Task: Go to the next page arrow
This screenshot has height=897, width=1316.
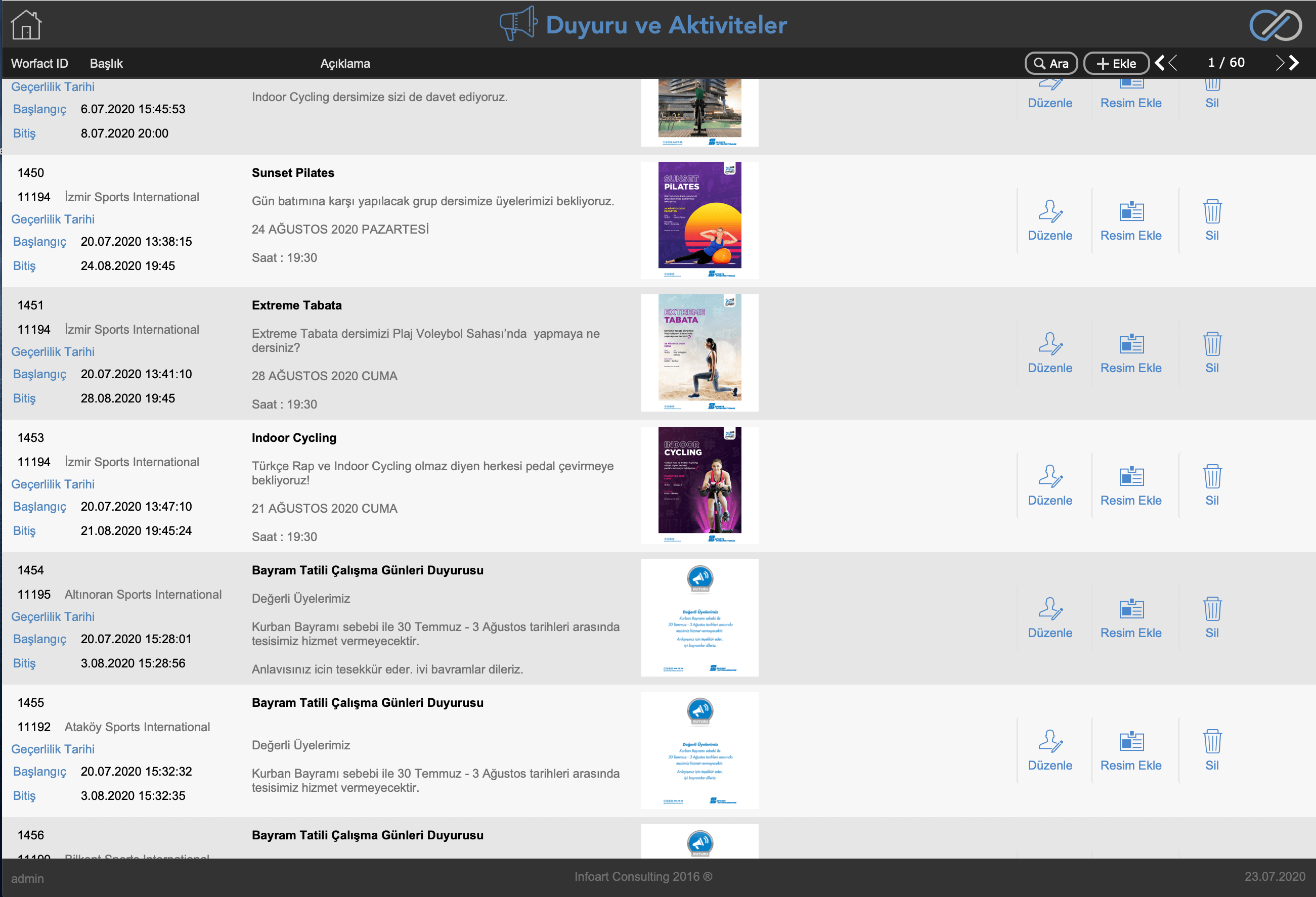Action: (1279, 63)
